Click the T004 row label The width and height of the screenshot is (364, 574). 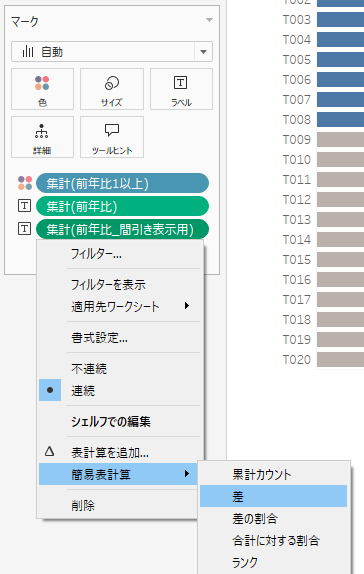297,40
